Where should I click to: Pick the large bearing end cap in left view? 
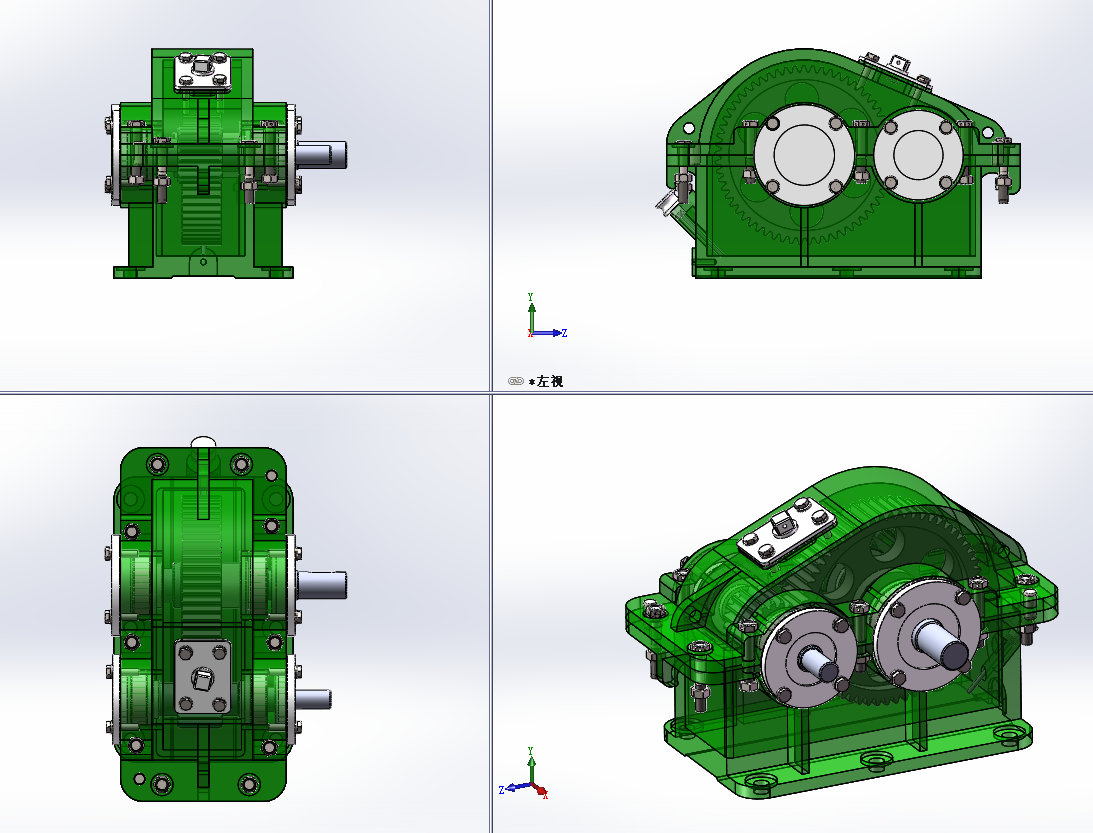click(804, 155)
